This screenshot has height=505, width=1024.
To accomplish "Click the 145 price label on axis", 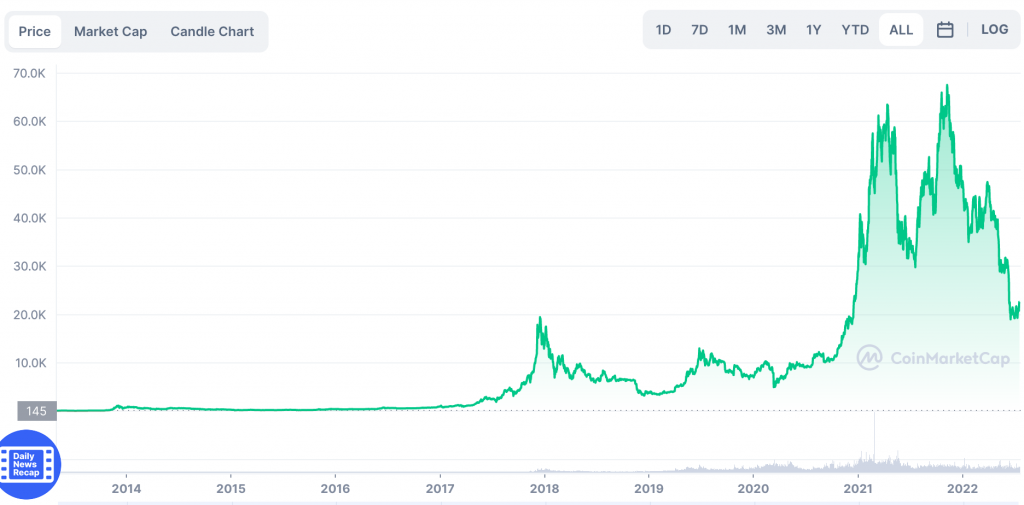I will (x=36, y=410).
